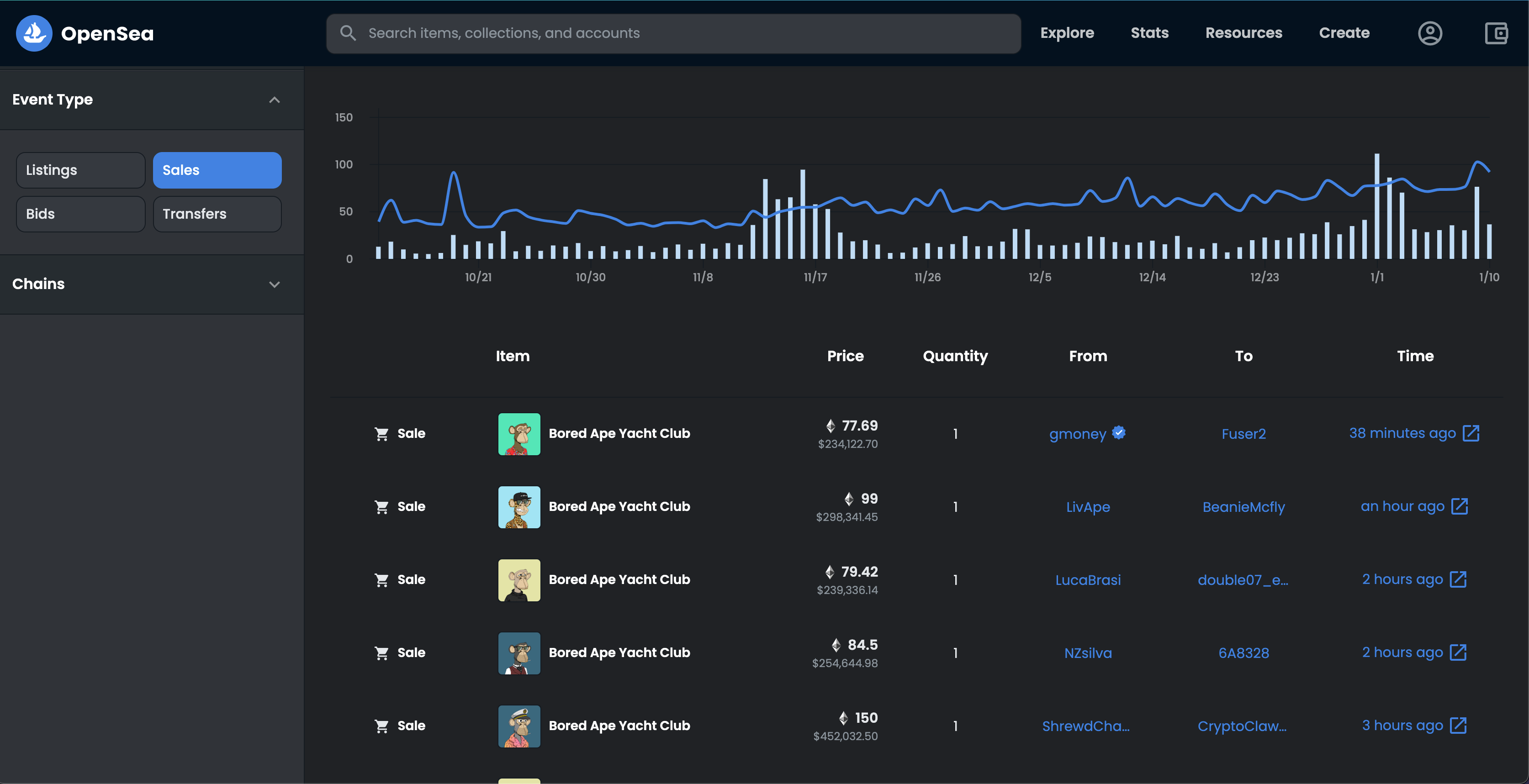
Task: Collapse the Event Type section
Action: pyautogui.click(x=274, y=100)
